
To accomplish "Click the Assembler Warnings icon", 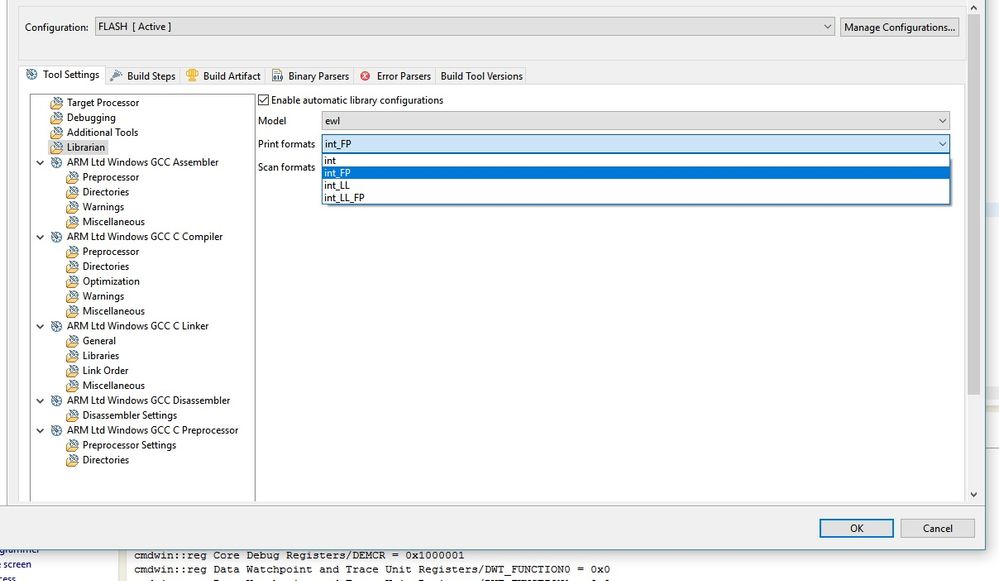I will coord(72,207).
